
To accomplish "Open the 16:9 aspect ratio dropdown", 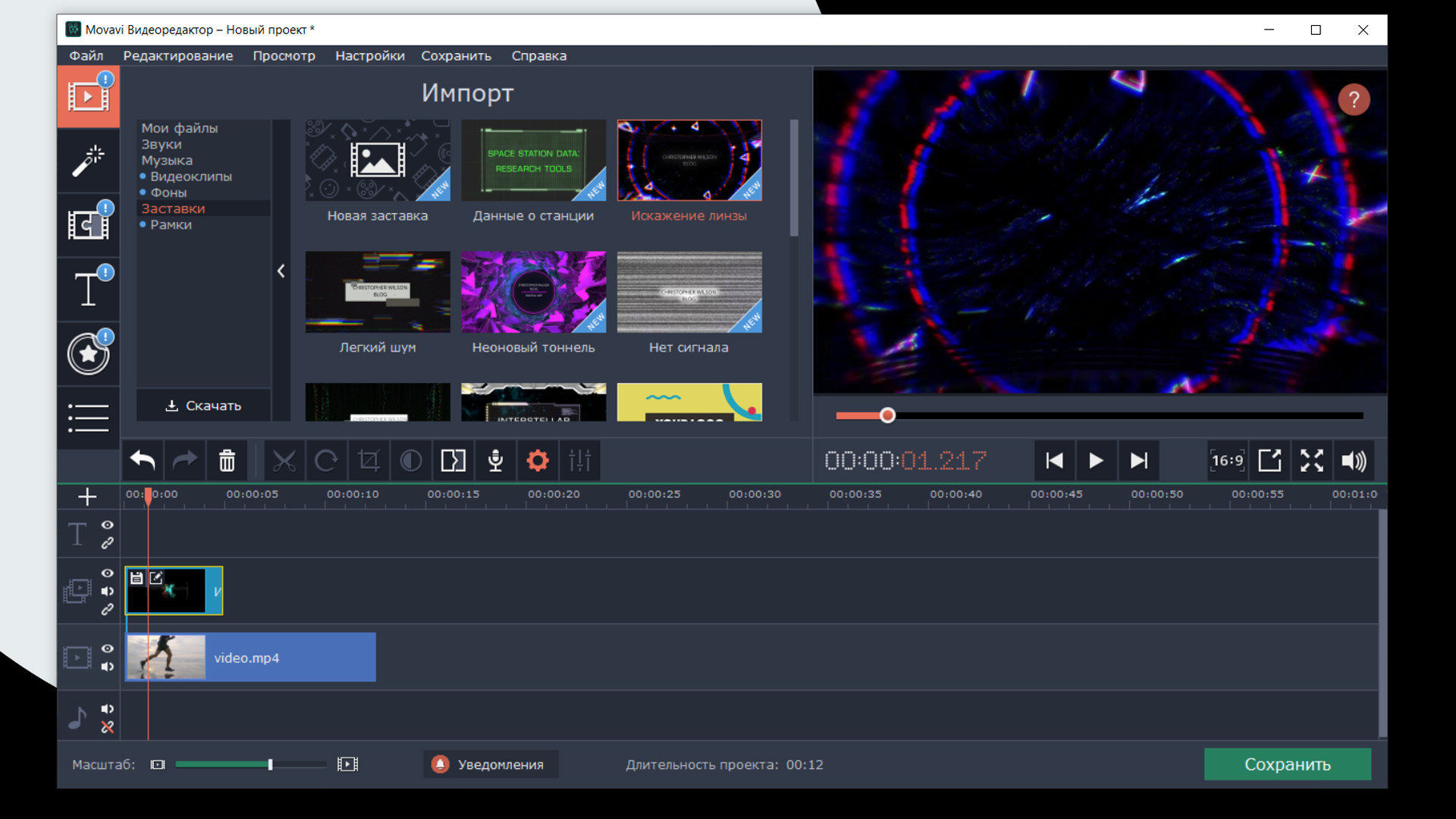I will pos(1227,460).
